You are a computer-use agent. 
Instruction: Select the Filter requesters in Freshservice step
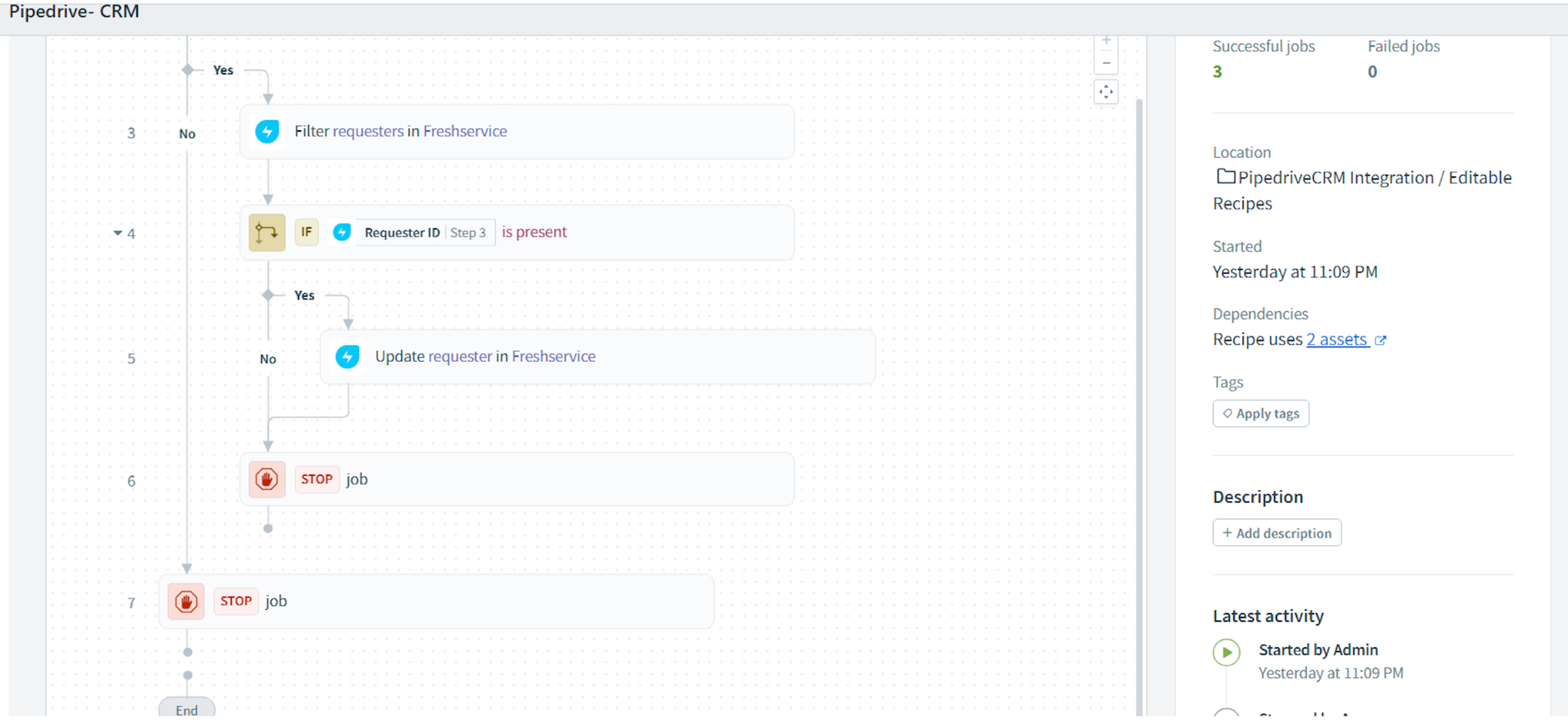coord(517,132)
